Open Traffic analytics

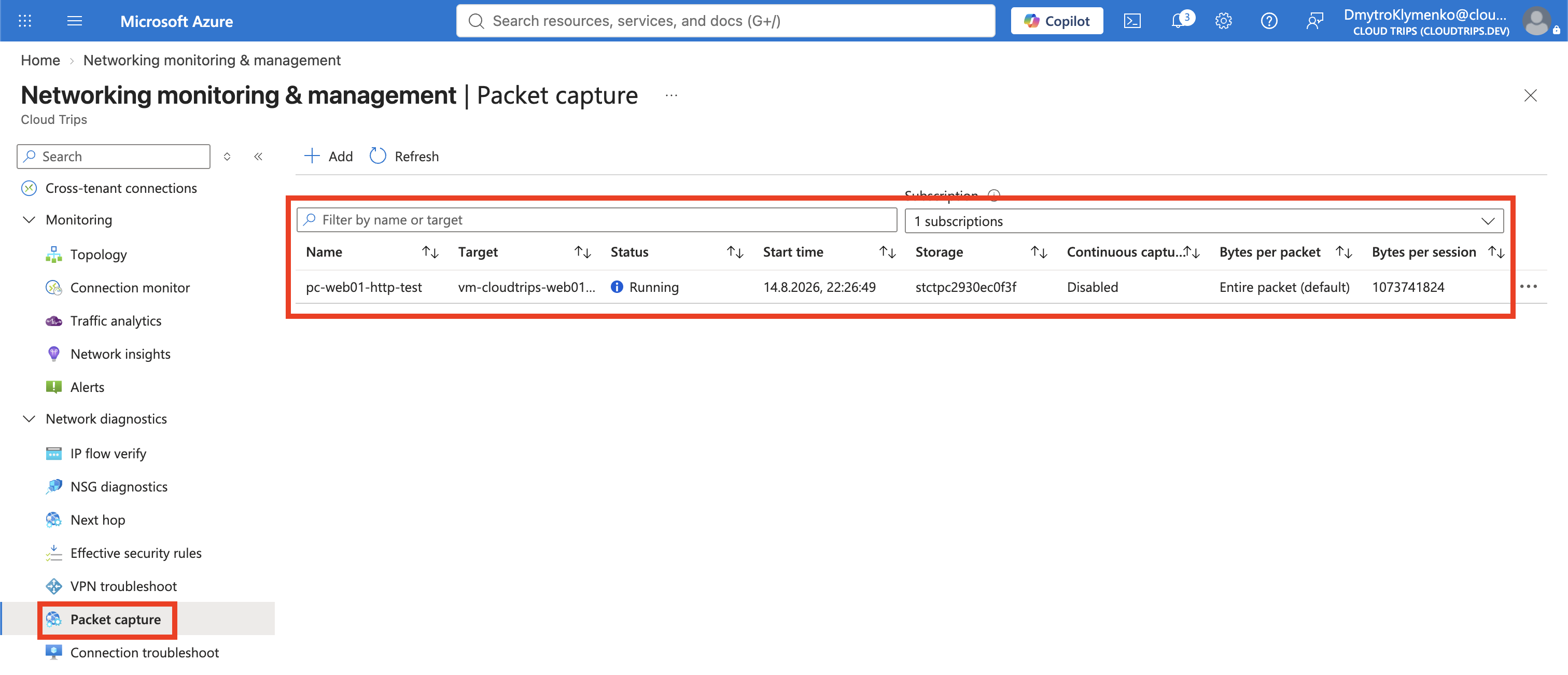pos(116,321)
